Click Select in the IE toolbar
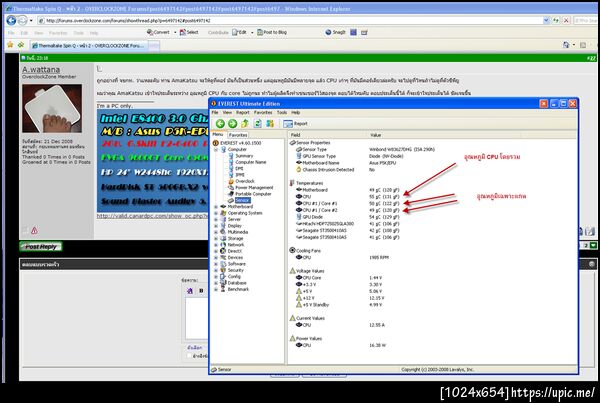Image resolution: width=600 pixels, height=403 pixels. click(189, 33)
